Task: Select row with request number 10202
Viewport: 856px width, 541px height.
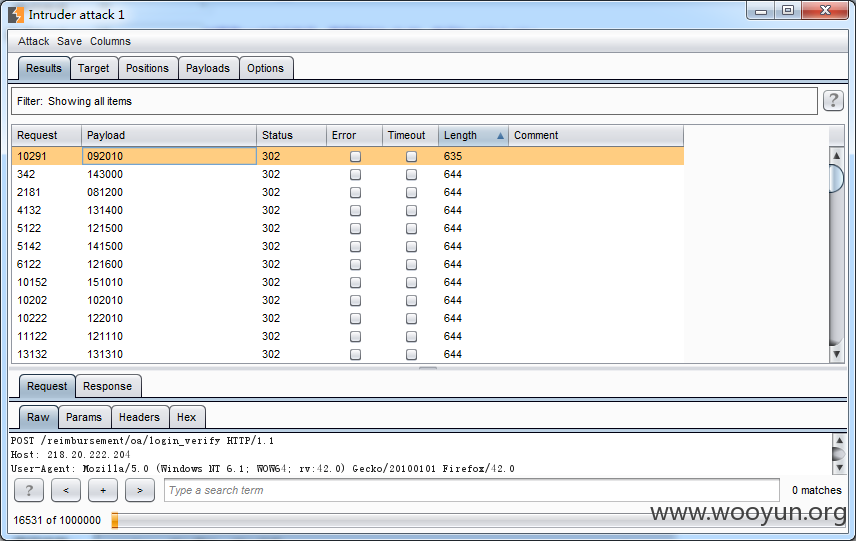Action: [348, 301]
